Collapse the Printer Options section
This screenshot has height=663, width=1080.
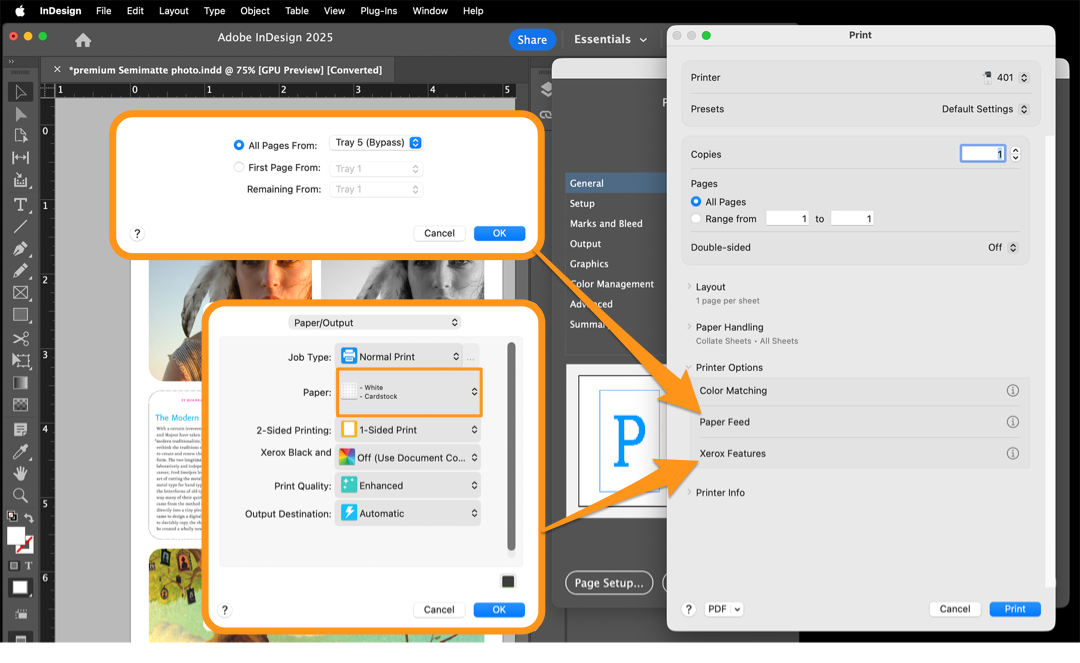(x=689, y=367)
